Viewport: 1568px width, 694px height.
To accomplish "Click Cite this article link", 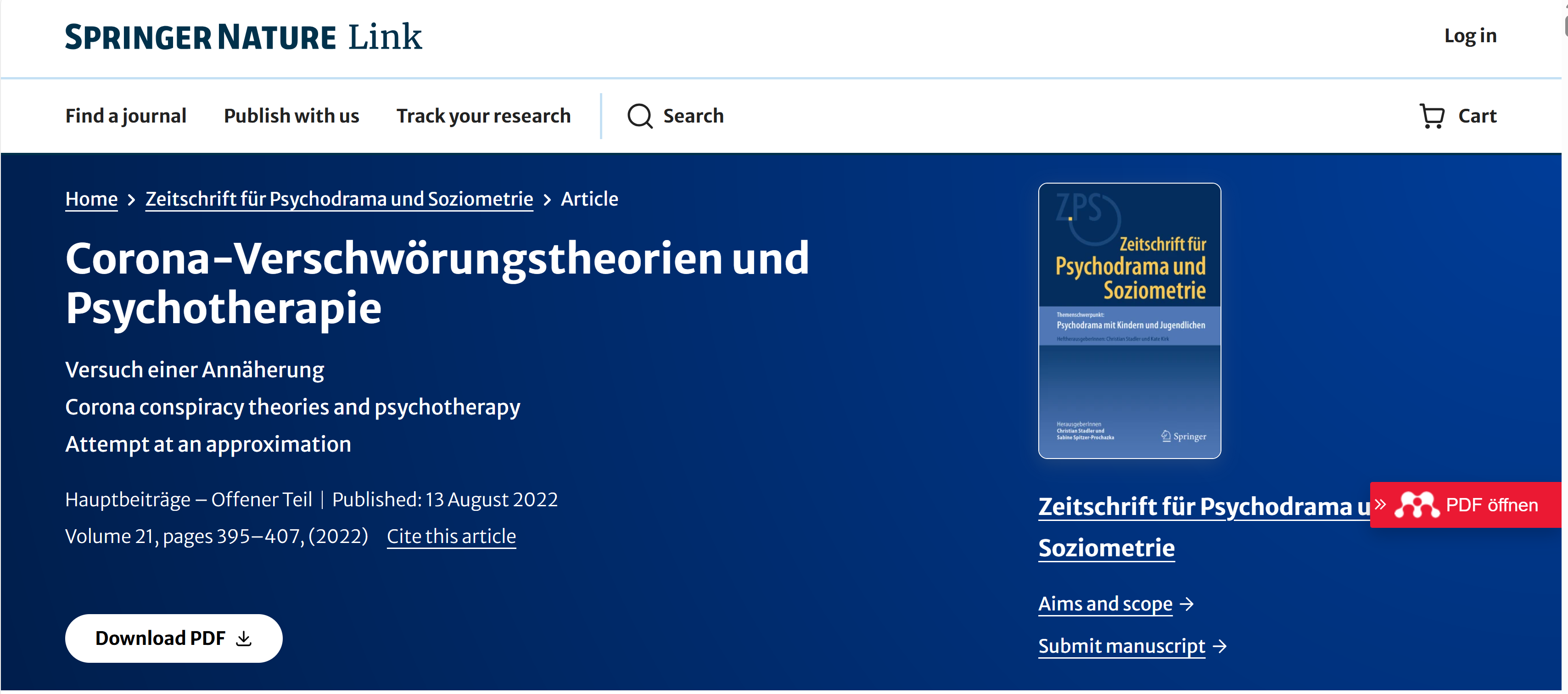I will 451,536.
